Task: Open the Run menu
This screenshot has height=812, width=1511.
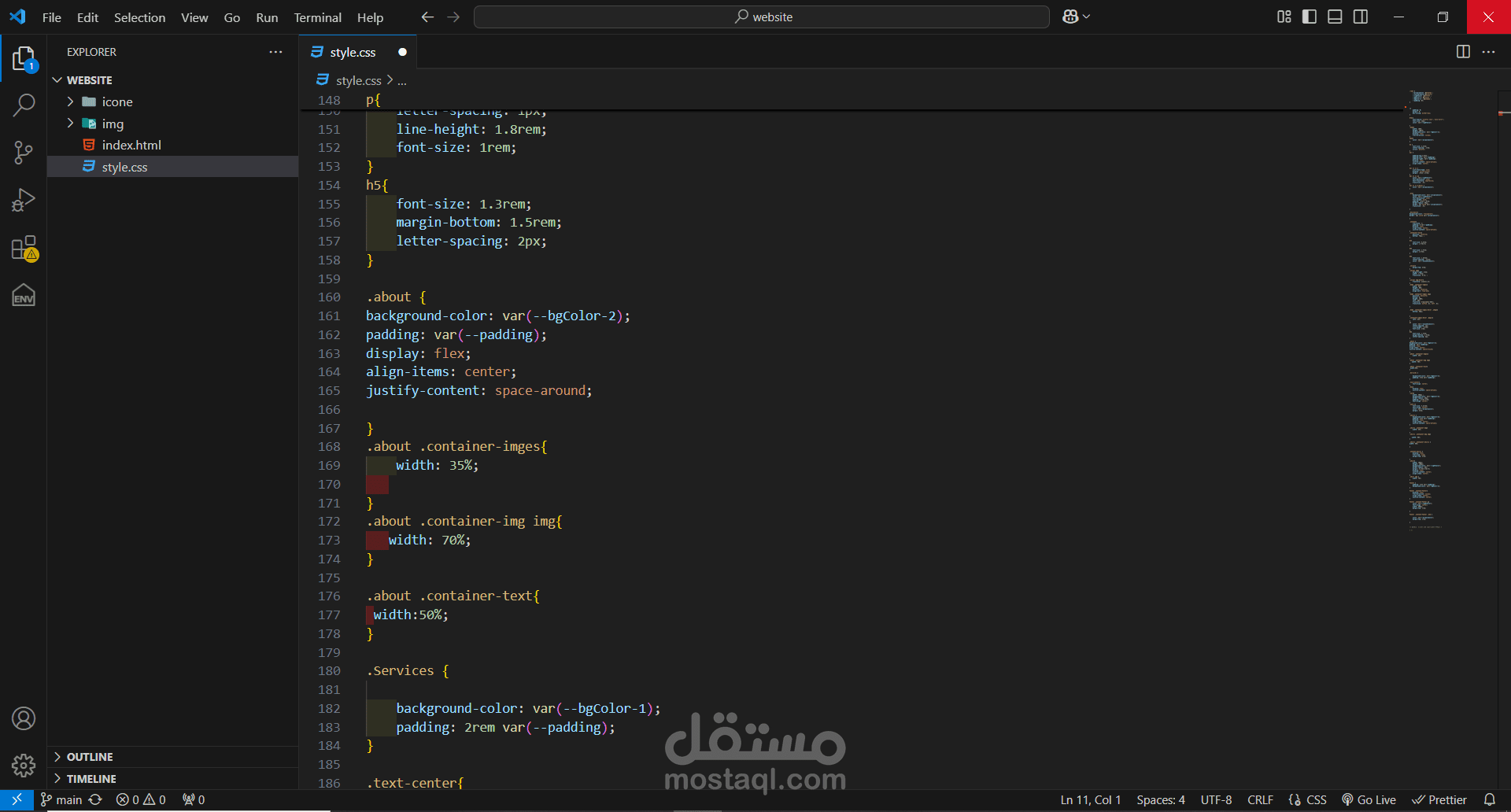Action: click(x=267, y=17)
